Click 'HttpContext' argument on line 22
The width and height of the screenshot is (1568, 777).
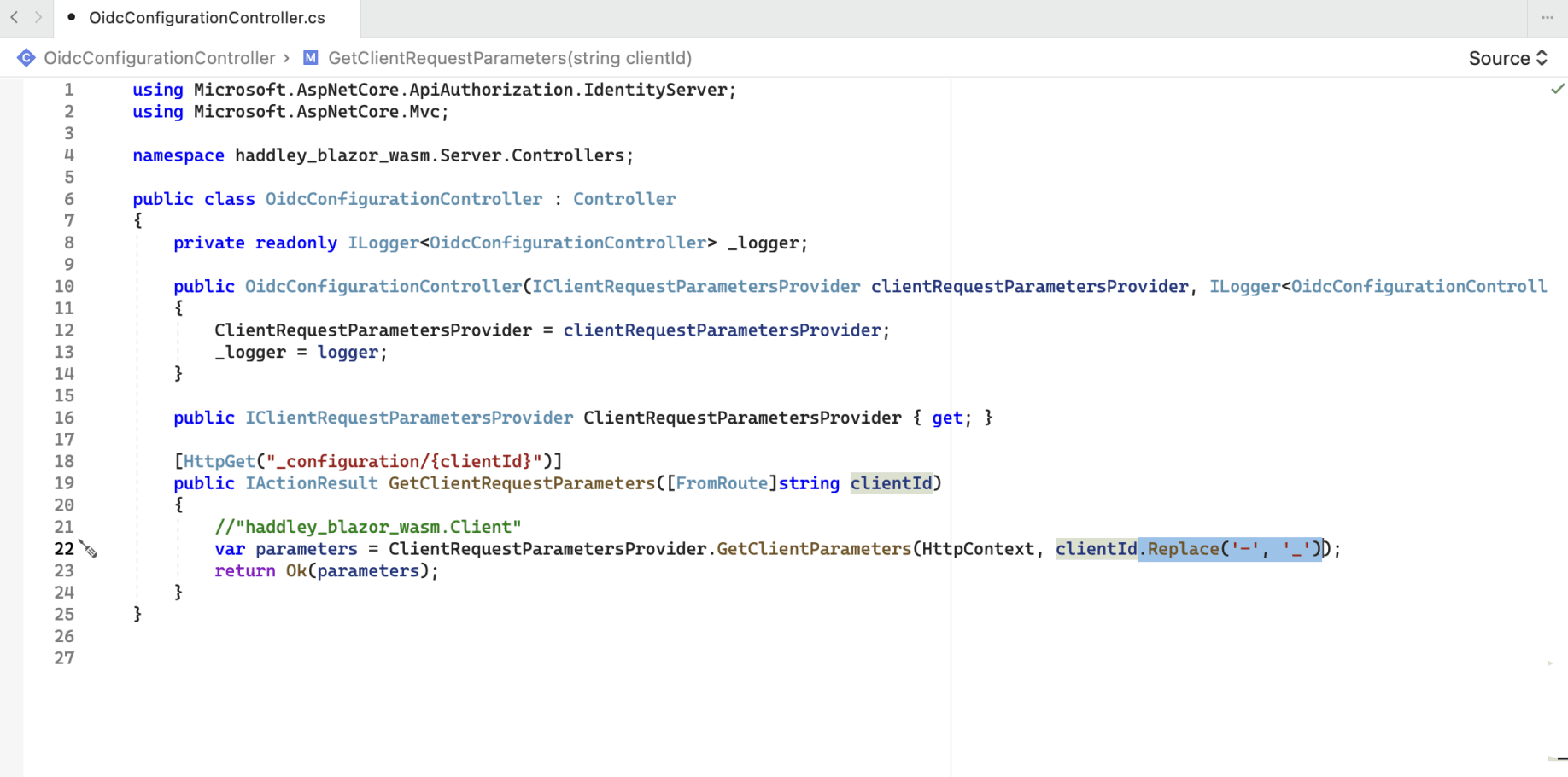[978, 549]
